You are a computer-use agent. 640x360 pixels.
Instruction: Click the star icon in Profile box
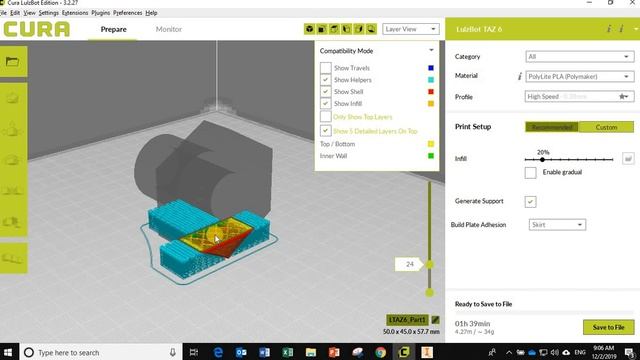click(x=622, y=97)
